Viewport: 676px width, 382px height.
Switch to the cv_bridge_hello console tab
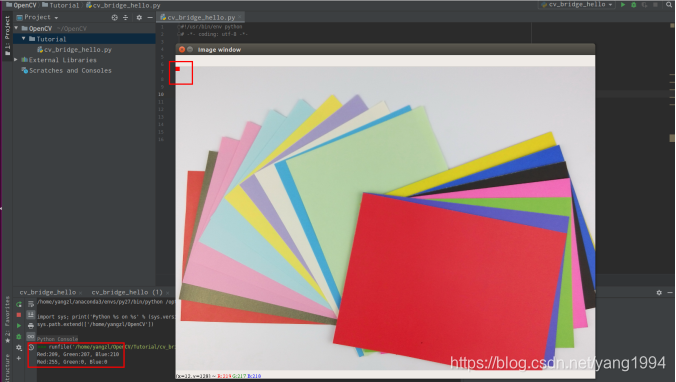(x=47, y=292)
